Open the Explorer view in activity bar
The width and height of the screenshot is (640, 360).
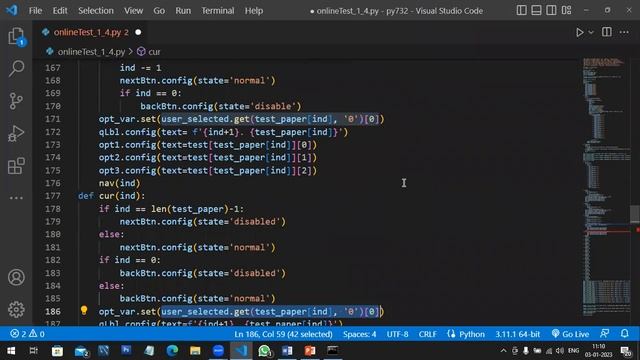tap(16, 36)
